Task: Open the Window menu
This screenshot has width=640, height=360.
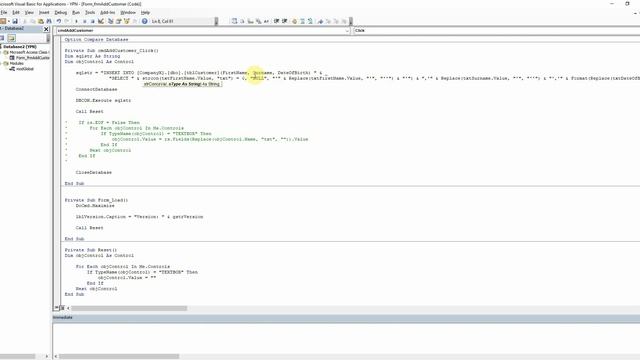Action: 128,13
